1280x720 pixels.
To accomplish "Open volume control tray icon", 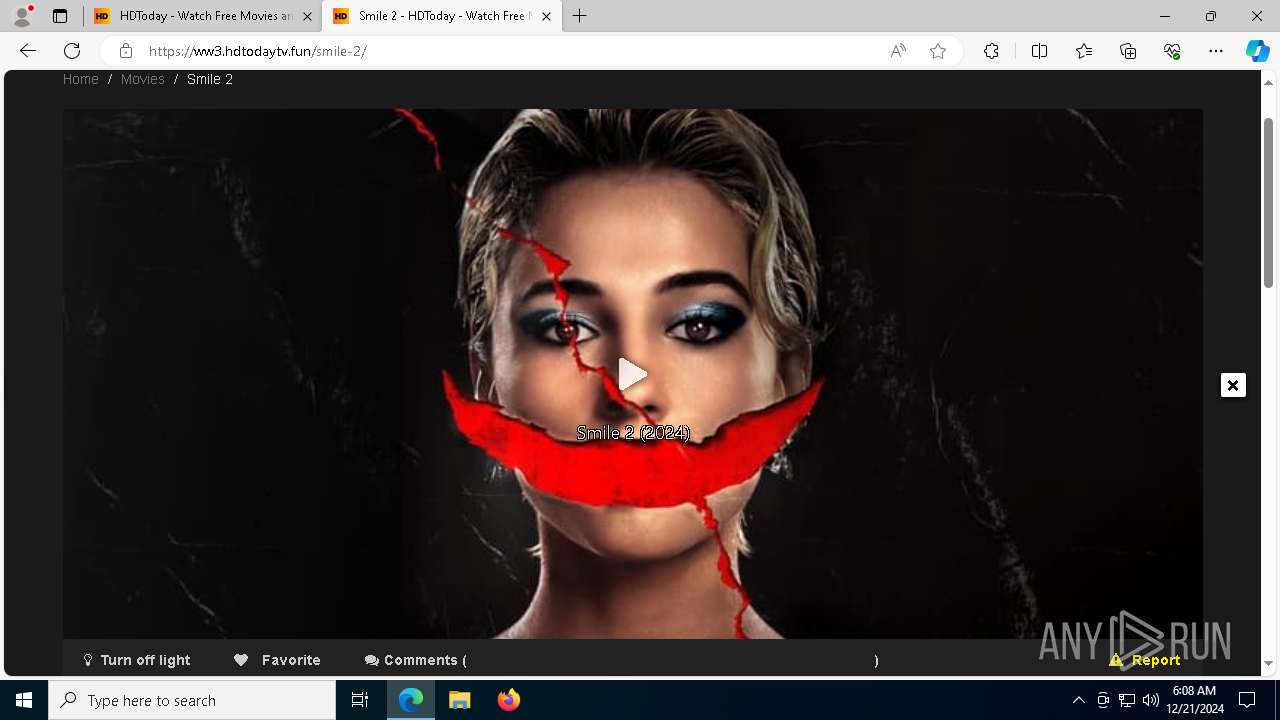I will 1151,700.
